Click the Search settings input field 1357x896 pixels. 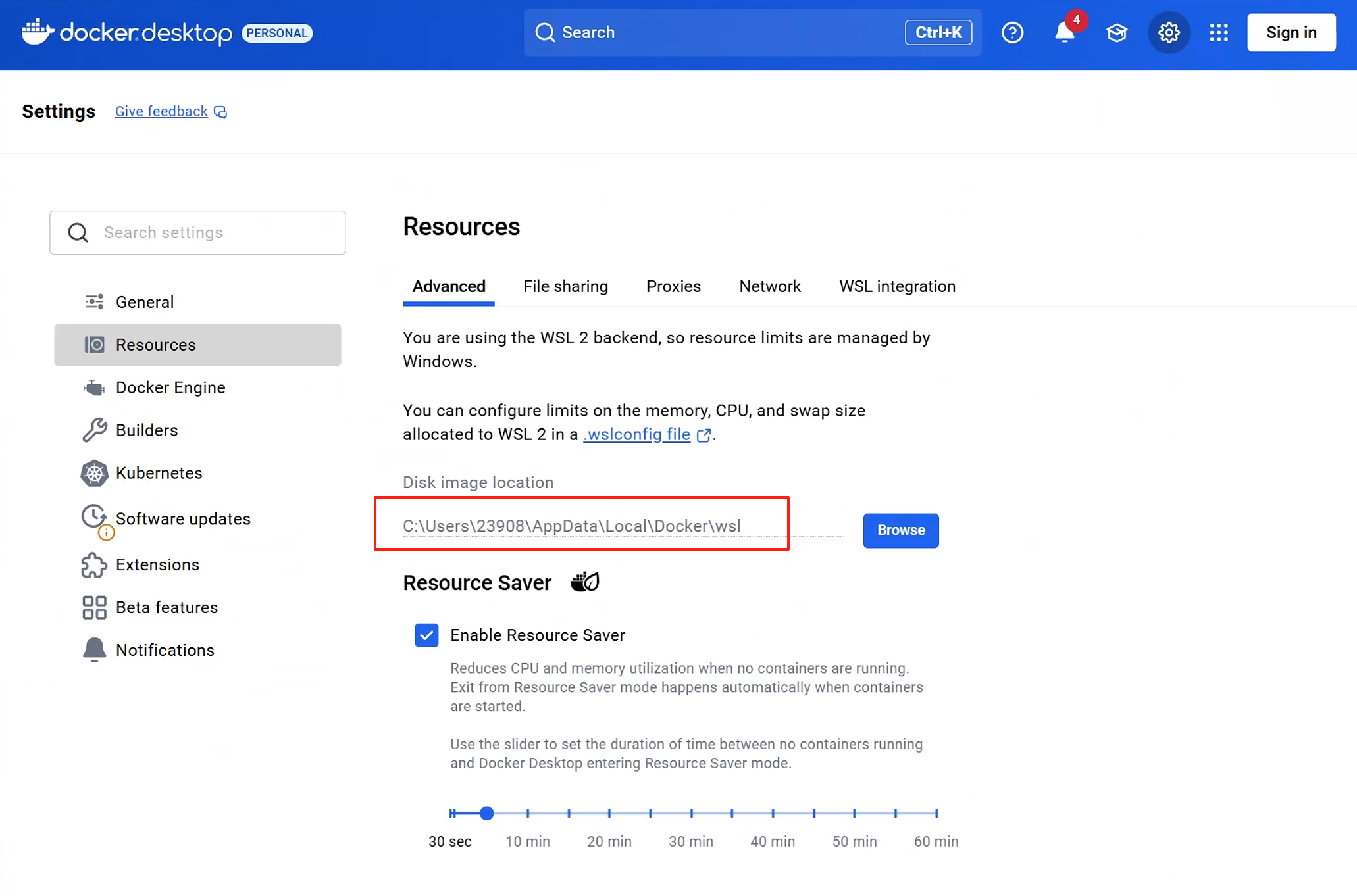pyautogui.click(x=211, y=233)
